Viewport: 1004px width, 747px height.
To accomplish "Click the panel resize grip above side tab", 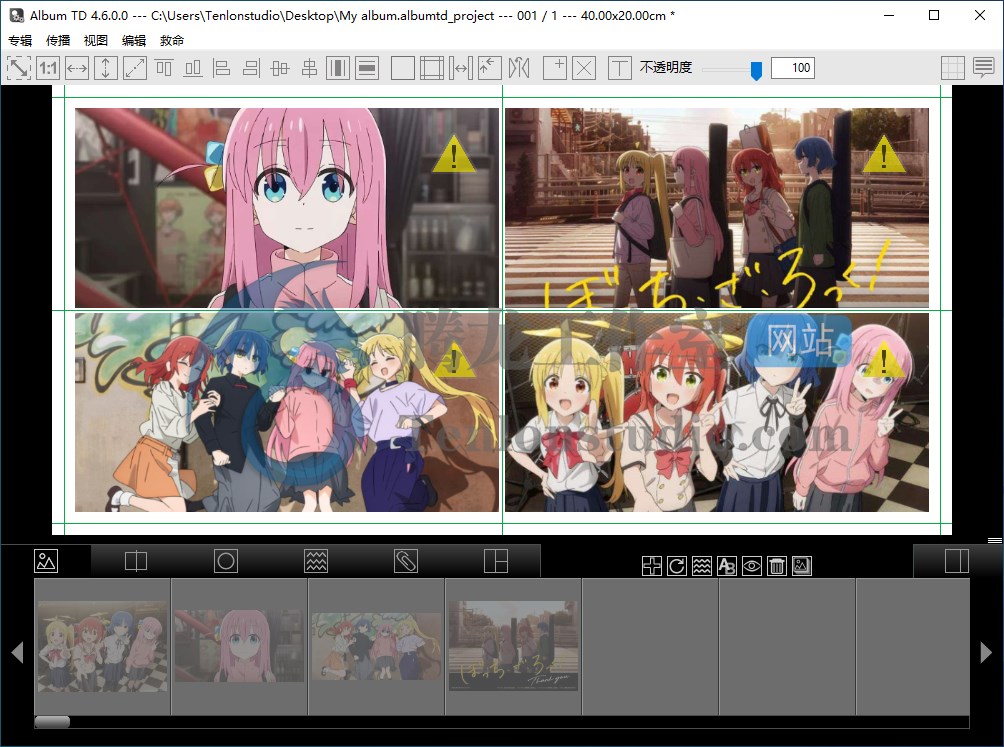I will 995,540.
